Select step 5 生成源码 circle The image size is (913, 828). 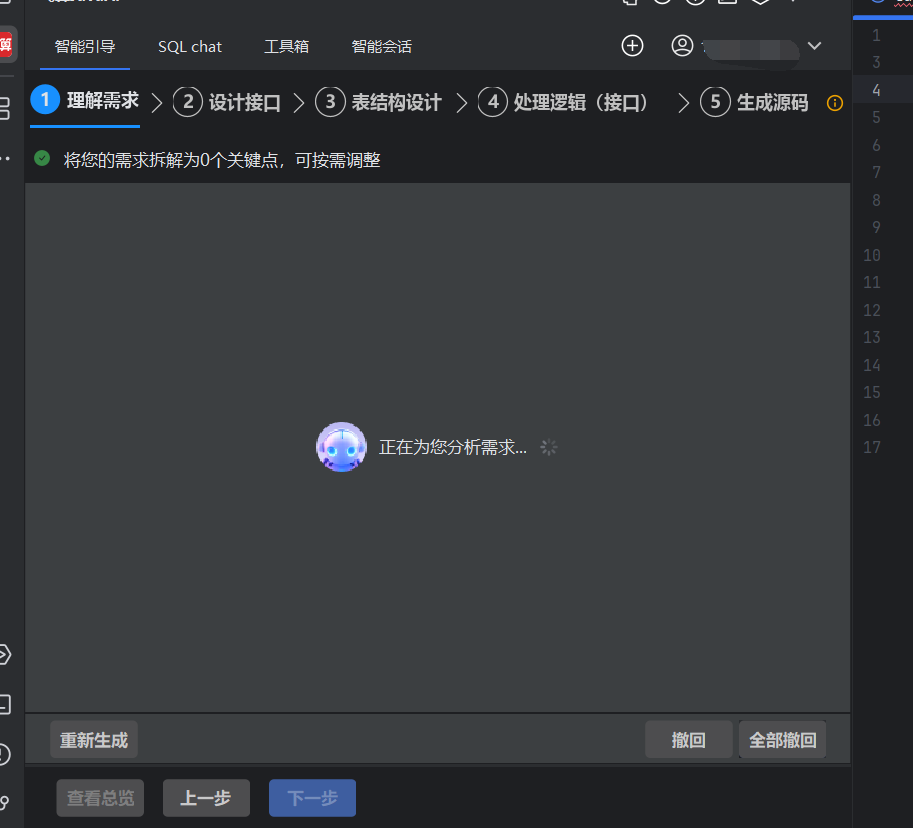[x=715, y=102]
